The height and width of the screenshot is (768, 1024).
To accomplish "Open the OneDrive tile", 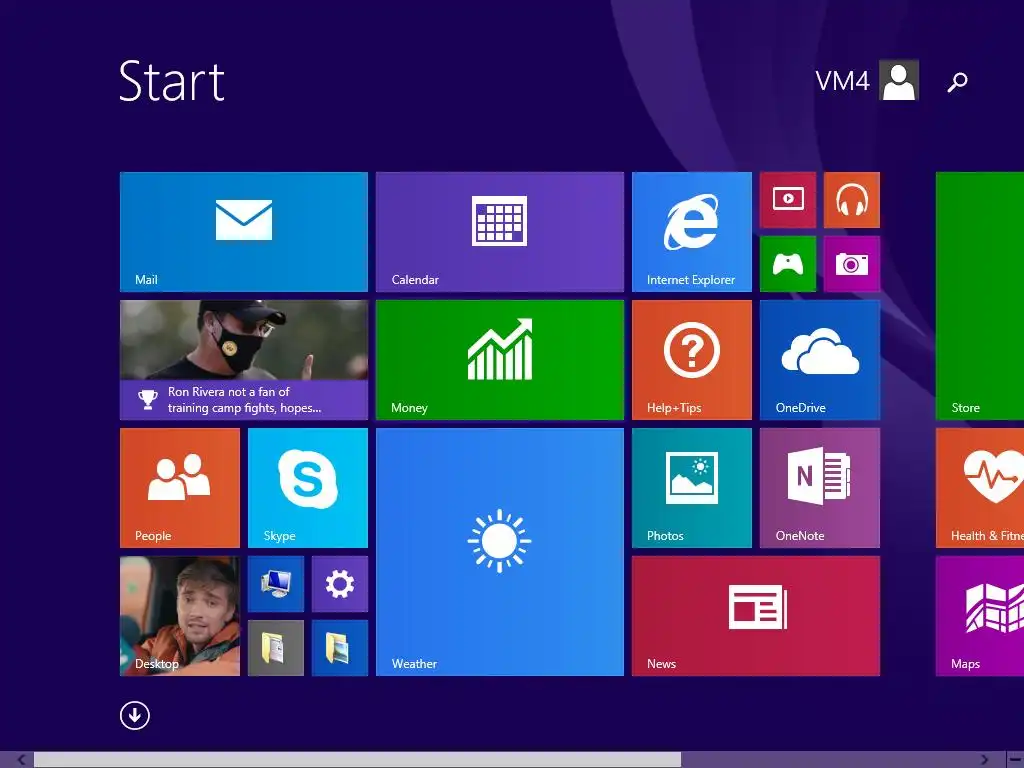I will point(820,360).
